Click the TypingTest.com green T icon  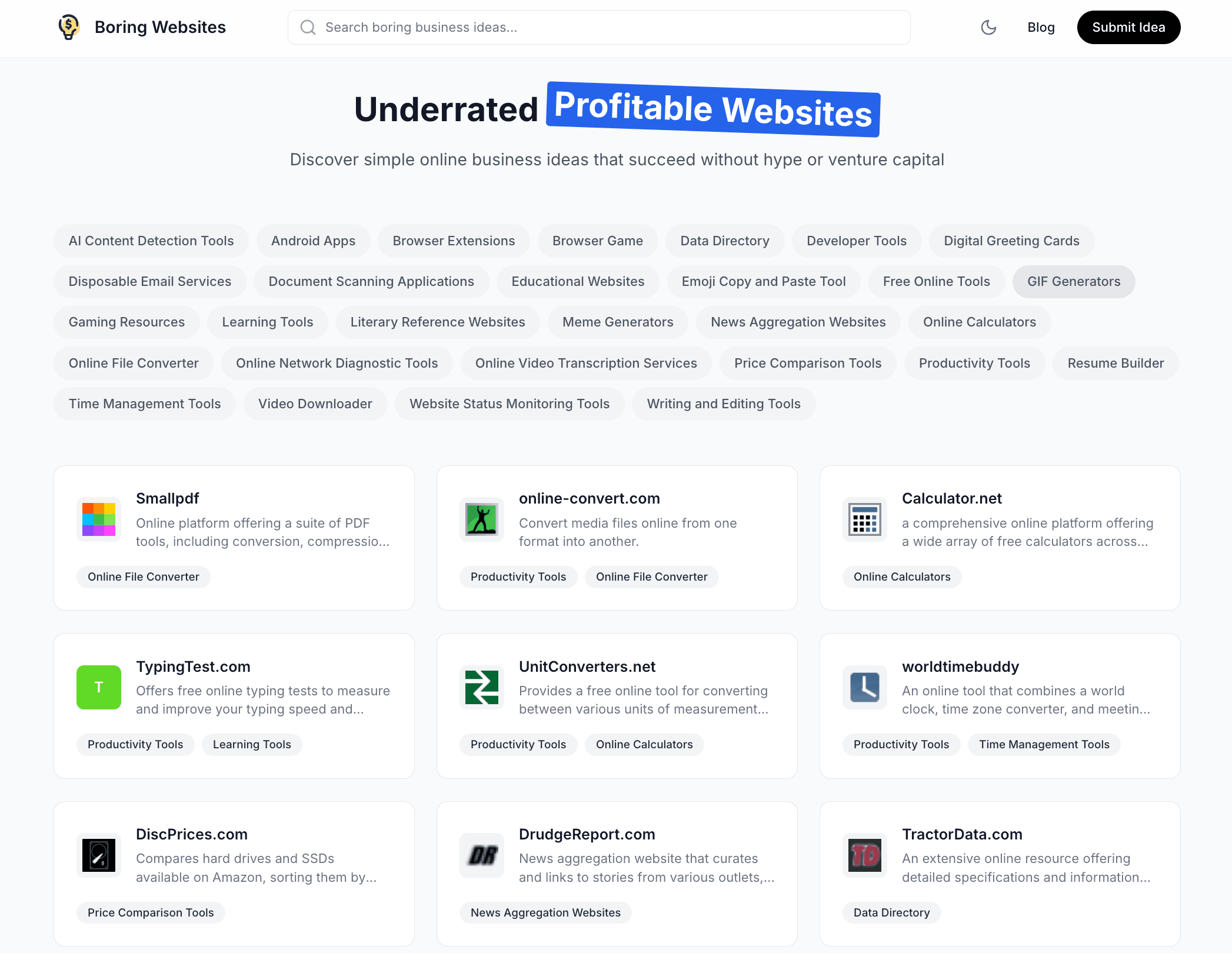(x=99, y=687)
